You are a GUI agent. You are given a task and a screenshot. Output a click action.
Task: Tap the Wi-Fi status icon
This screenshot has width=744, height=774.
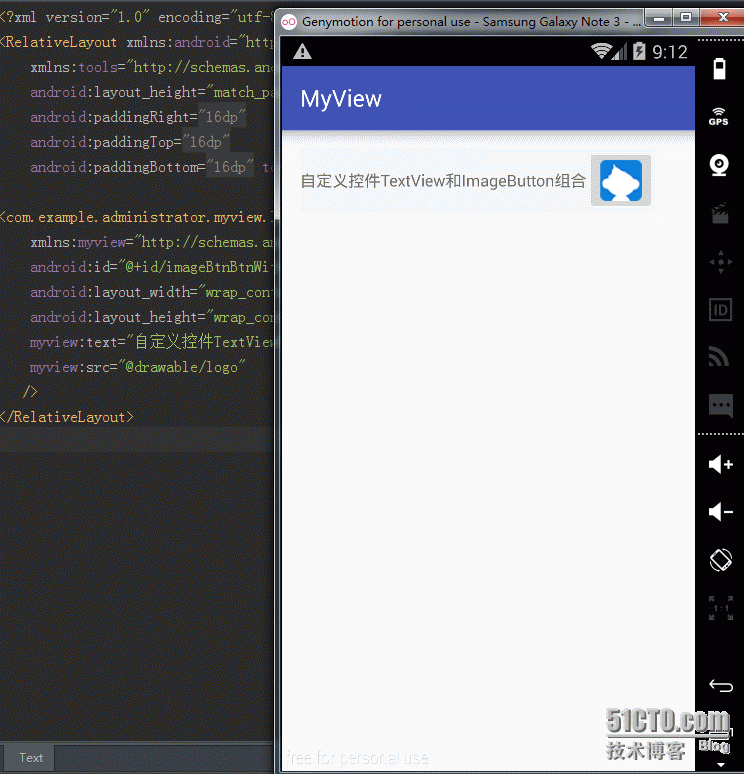601,51
